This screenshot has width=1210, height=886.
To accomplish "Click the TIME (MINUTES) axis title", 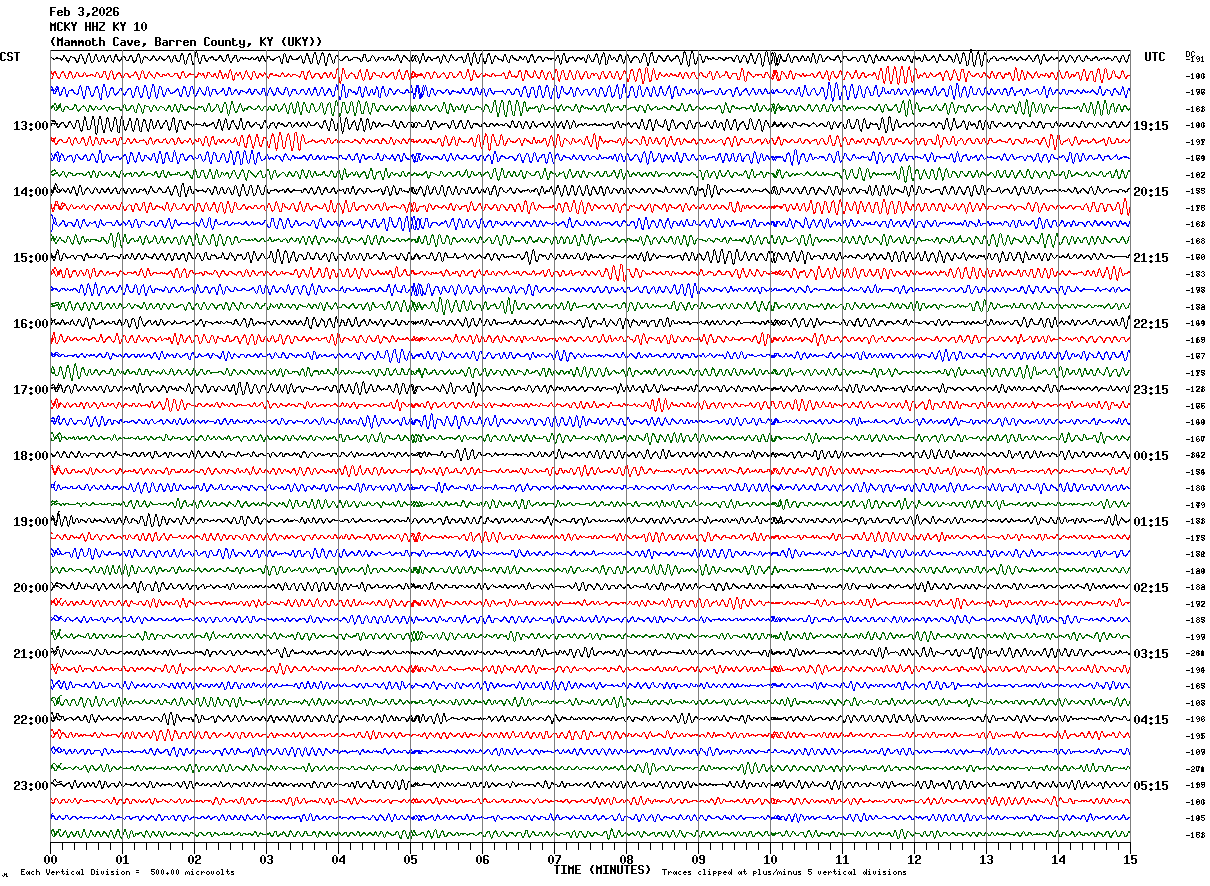I will [602, 870].
